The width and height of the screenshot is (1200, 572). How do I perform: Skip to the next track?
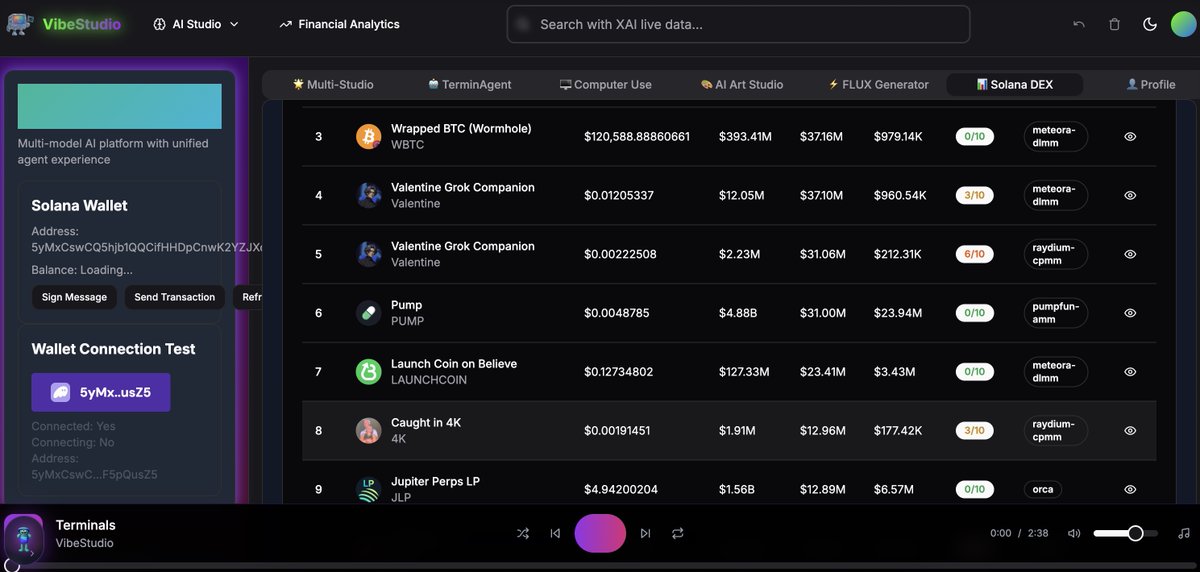645,533
